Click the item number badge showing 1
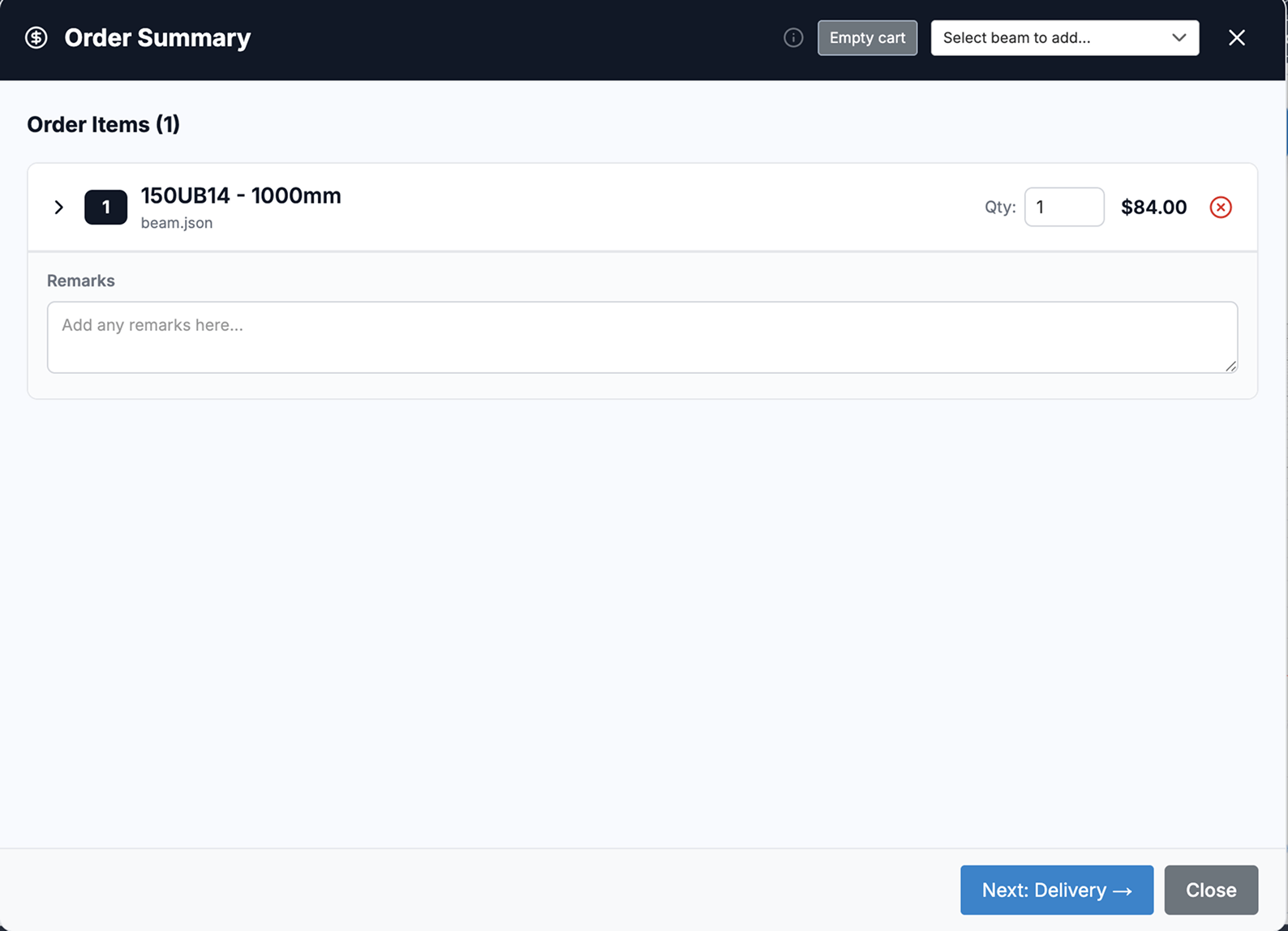Screen dimensions: 1288x931 [105, 208]
